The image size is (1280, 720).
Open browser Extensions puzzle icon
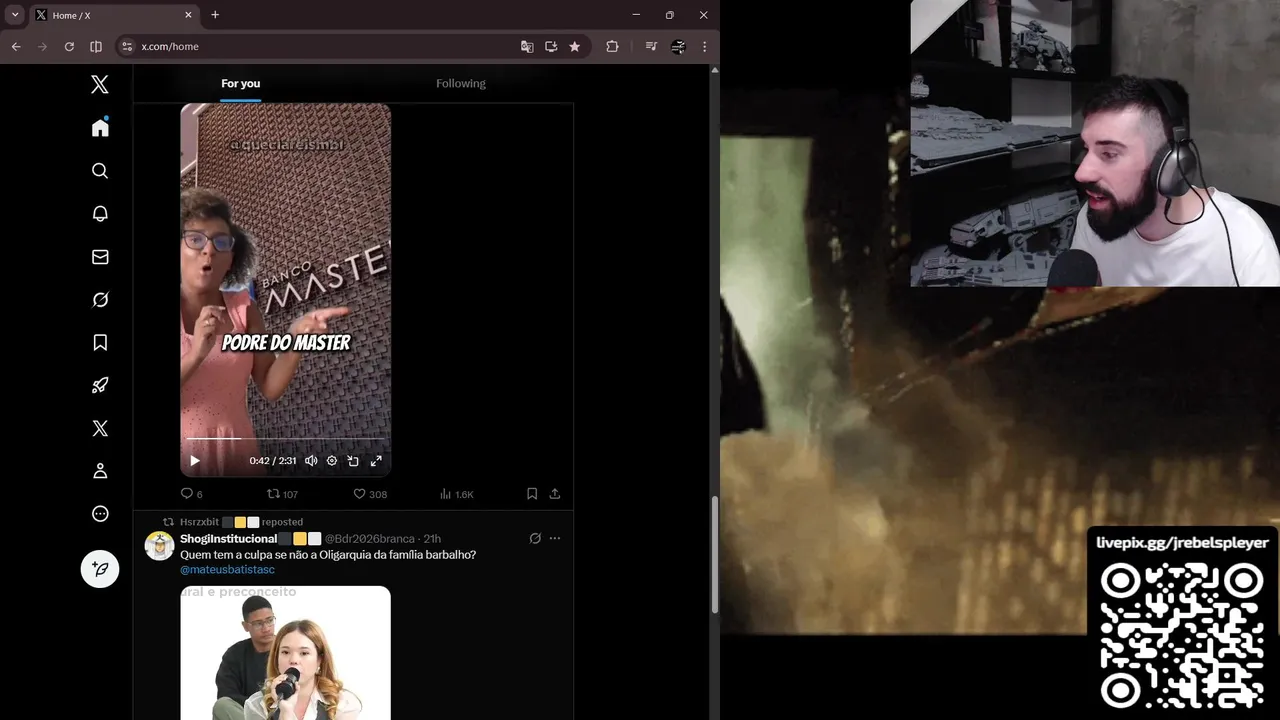[612, 46]
